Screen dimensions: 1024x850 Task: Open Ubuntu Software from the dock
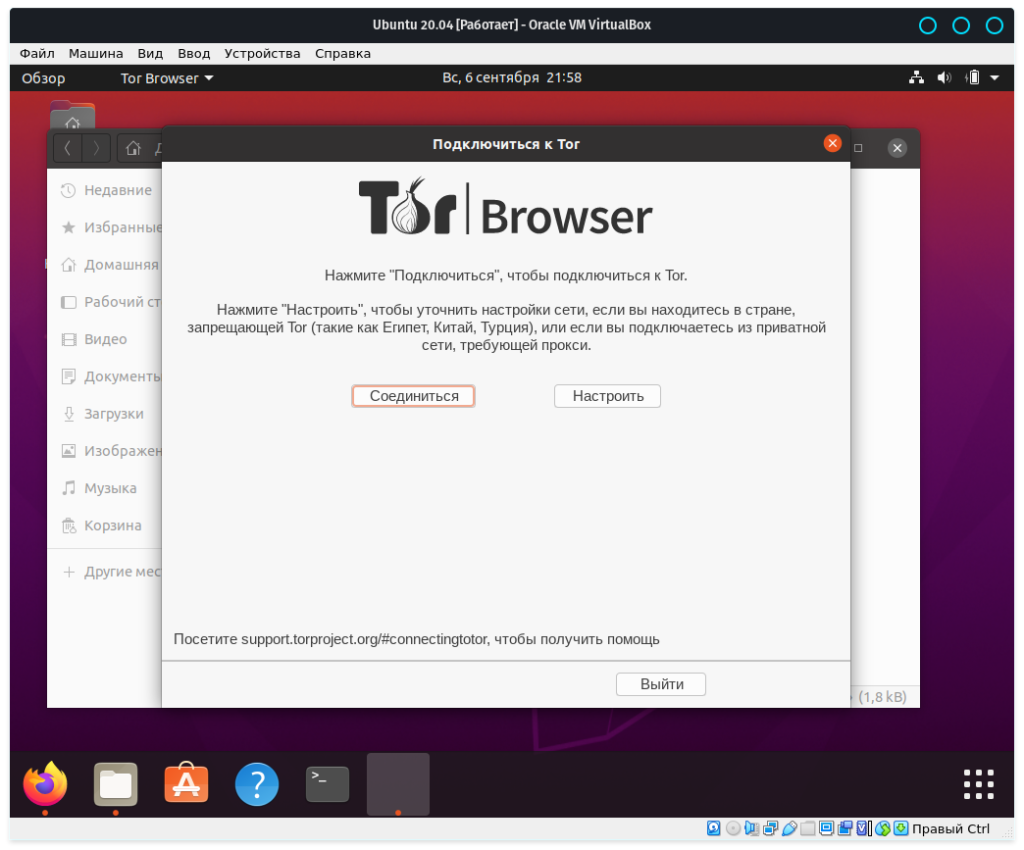click(x=186, y=784)
